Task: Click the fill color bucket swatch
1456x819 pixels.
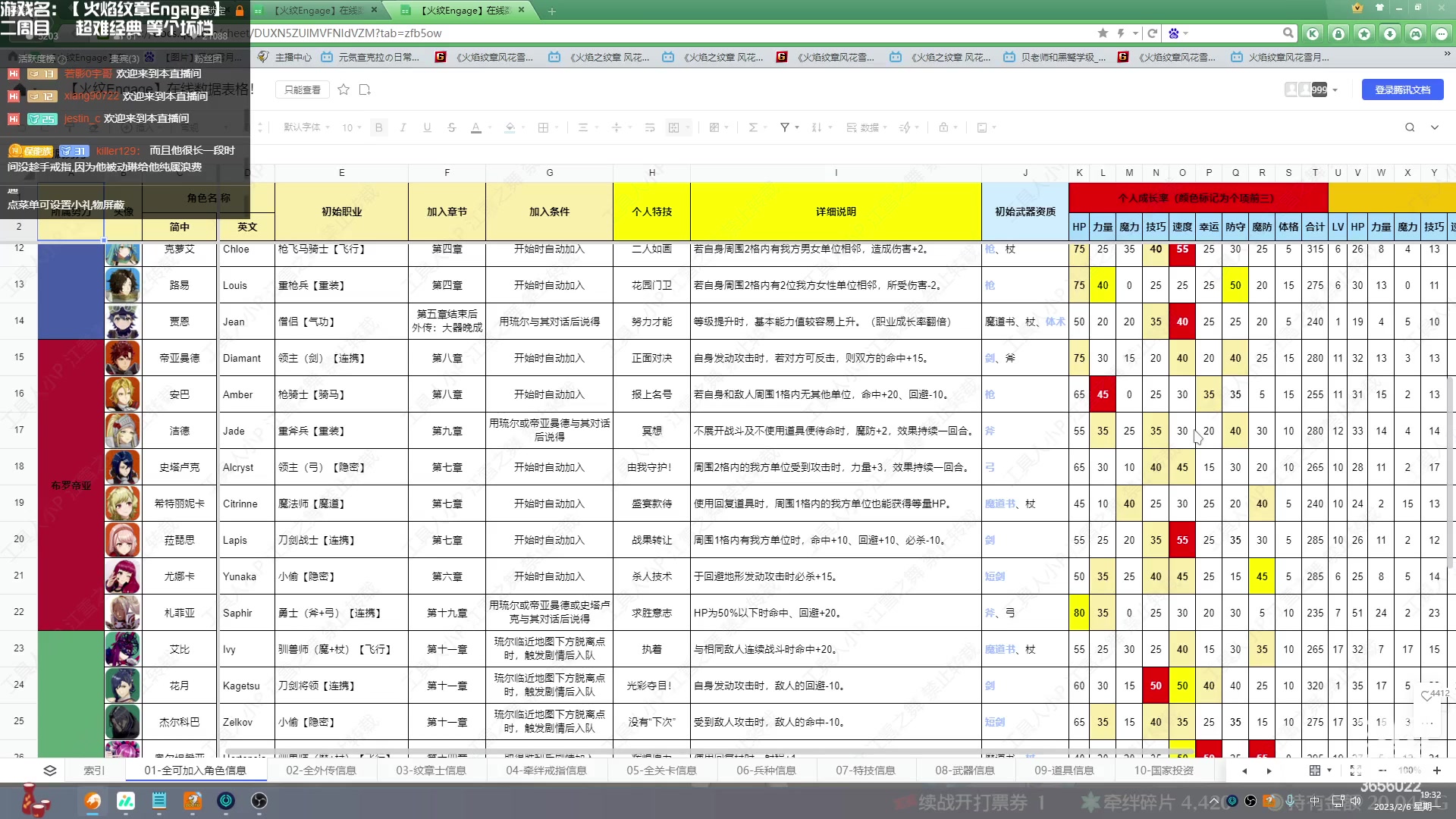Action: click(x=510, y=127)
